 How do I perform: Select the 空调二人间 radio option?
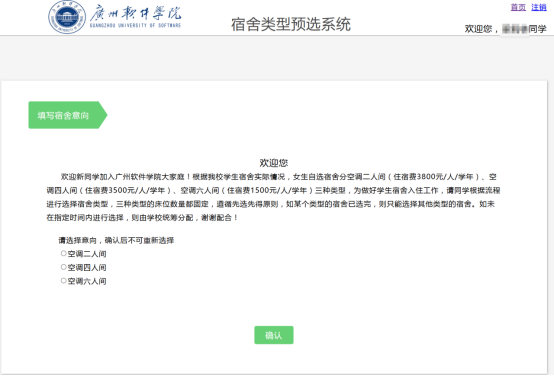click(64, 253)
